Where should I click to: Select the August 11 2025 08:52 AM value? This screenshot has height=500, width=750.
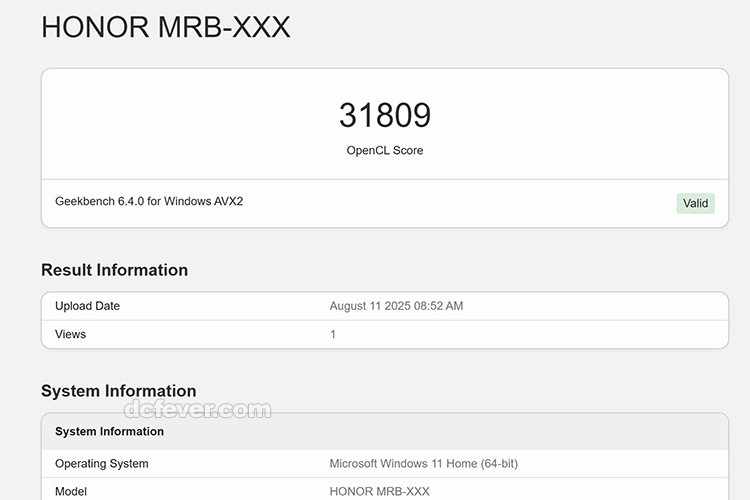click(x=396, y=306)
